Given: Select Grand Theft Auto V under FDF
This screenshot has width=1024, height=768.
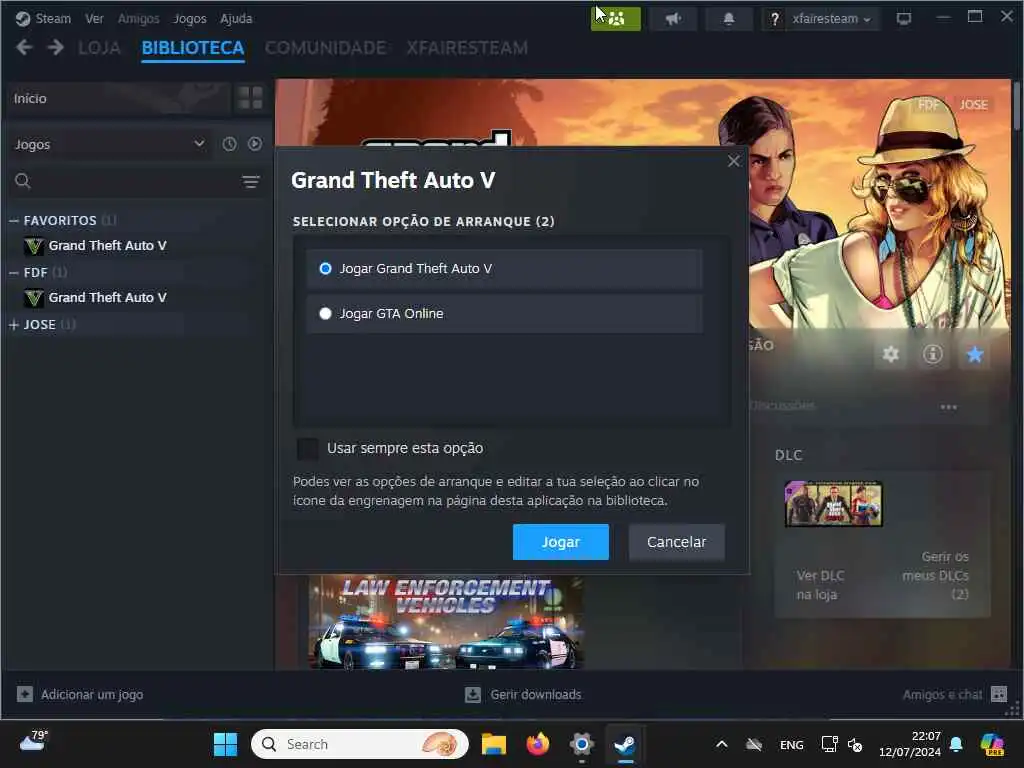Looking at the screenshot, I should pyautogui.click(x=108, y=298).
